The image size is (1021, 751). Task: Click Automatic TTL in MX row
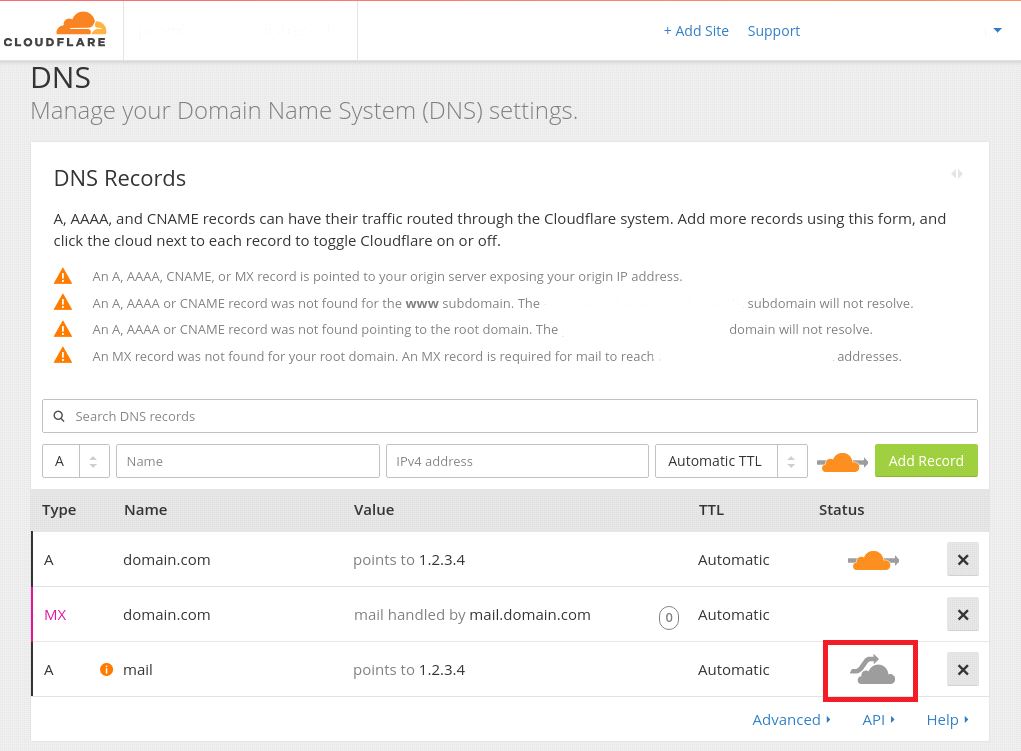pos(734,615)
